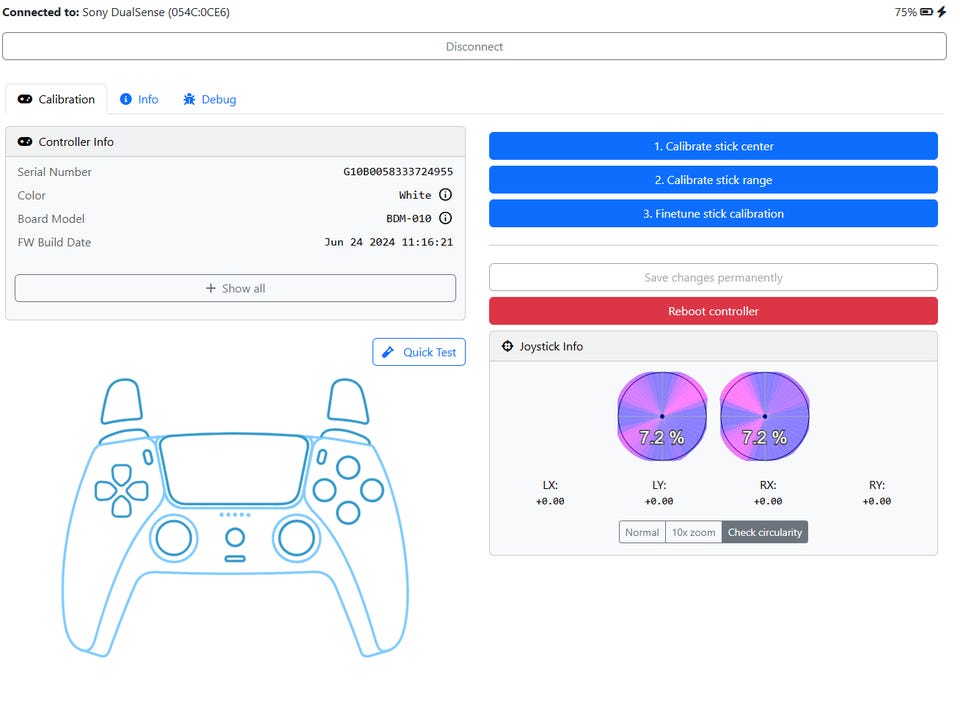Open Finetune stick calibration
The width and height of the screenshot is (960, 706).
pyautogui.click(x=713, y=213)
